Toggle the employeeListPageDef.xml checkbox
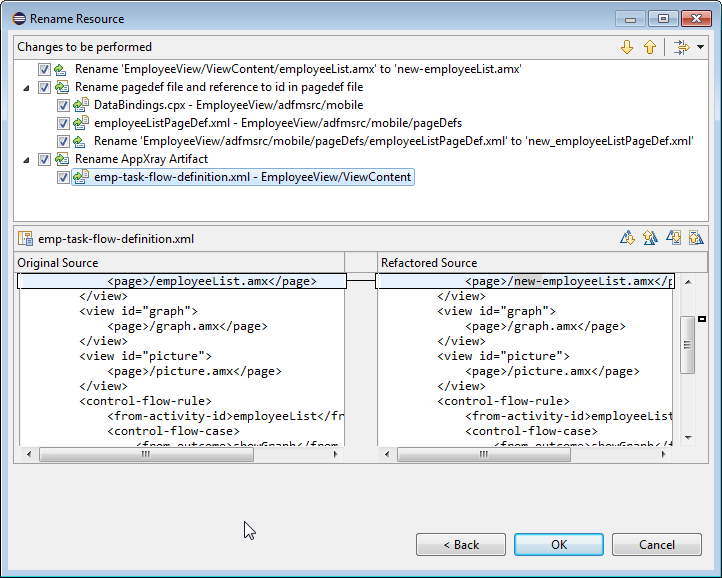Screen dimensions: 722x578 point(63,123)
